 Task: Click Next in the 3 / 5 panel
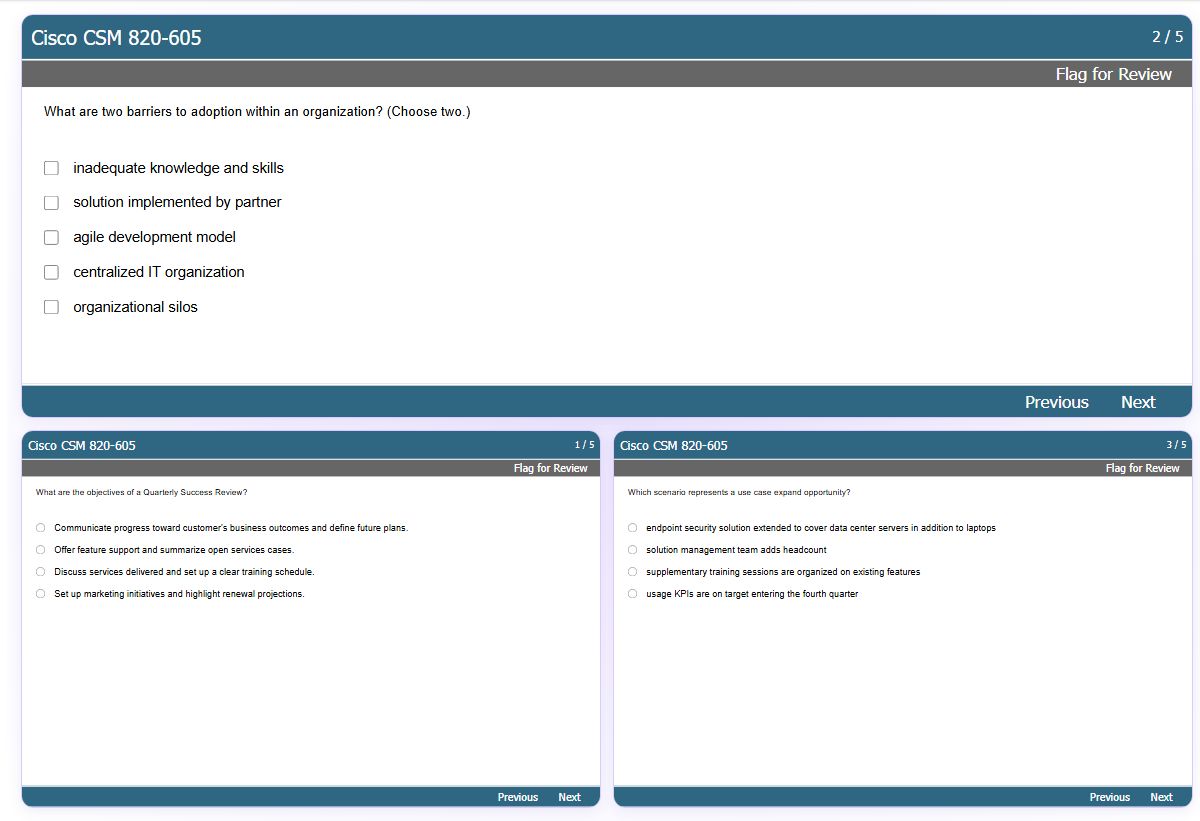pos(1161,797)
